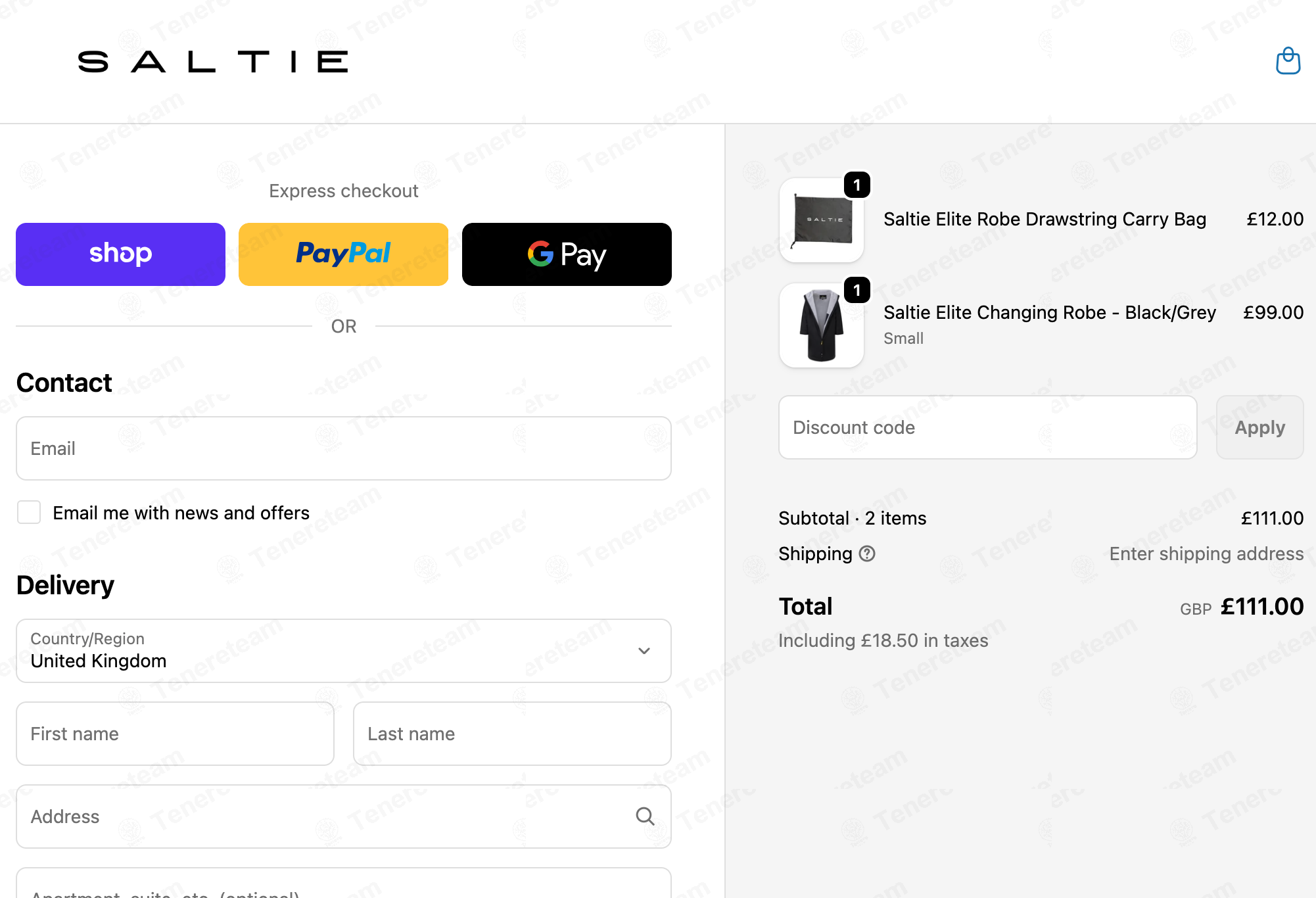The height and width of the screenshot is (898, 1316).
Task: Apply the discount code
Action: (1259, 427)
